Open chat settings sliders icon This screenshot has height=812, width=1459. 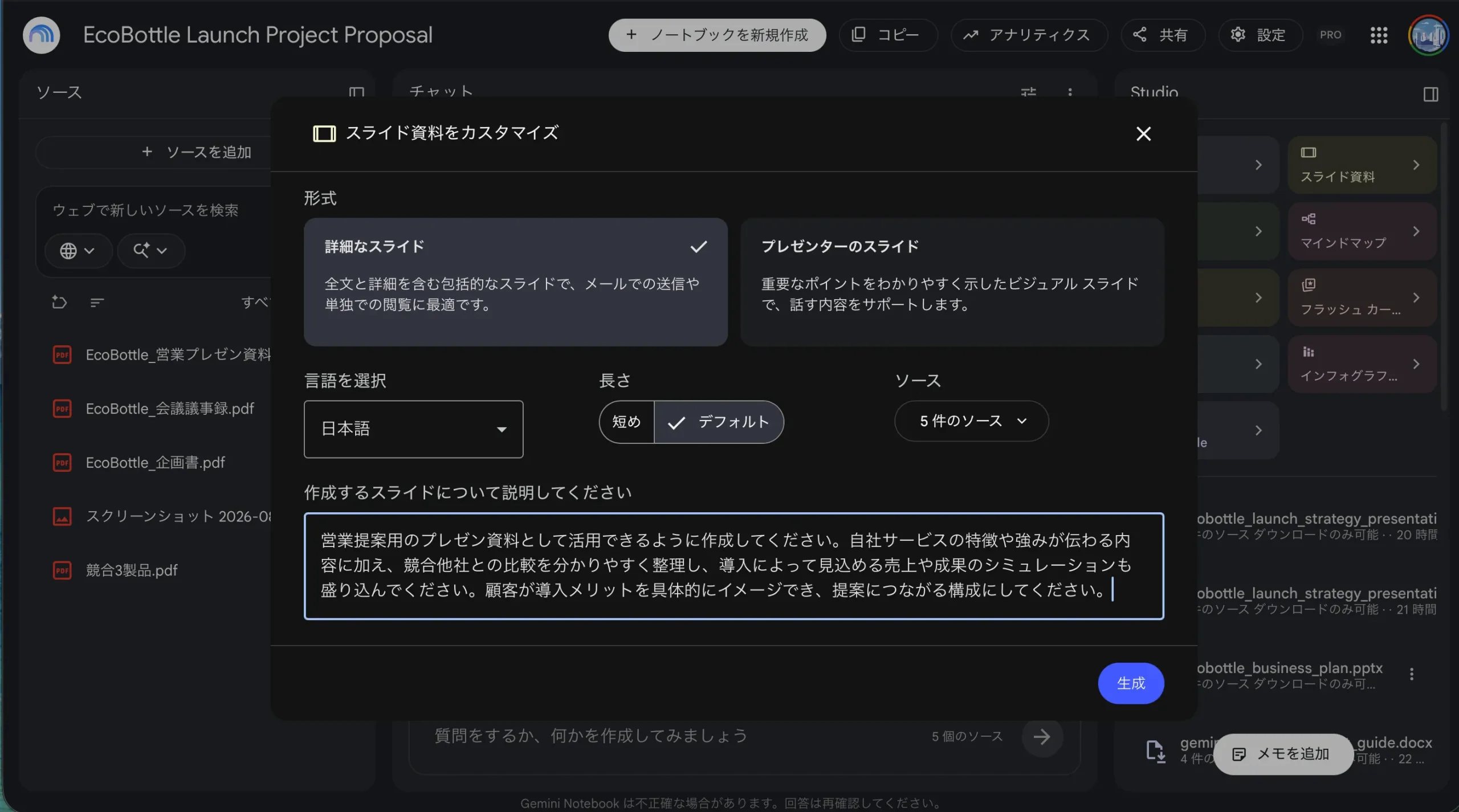click(1028, 92)
